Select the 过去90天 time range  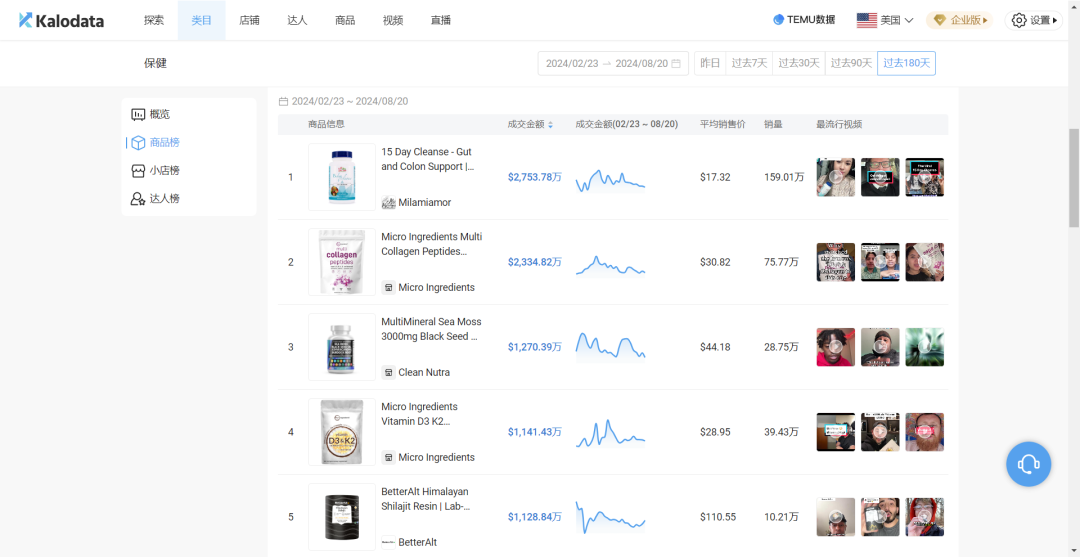pos(851,63)
